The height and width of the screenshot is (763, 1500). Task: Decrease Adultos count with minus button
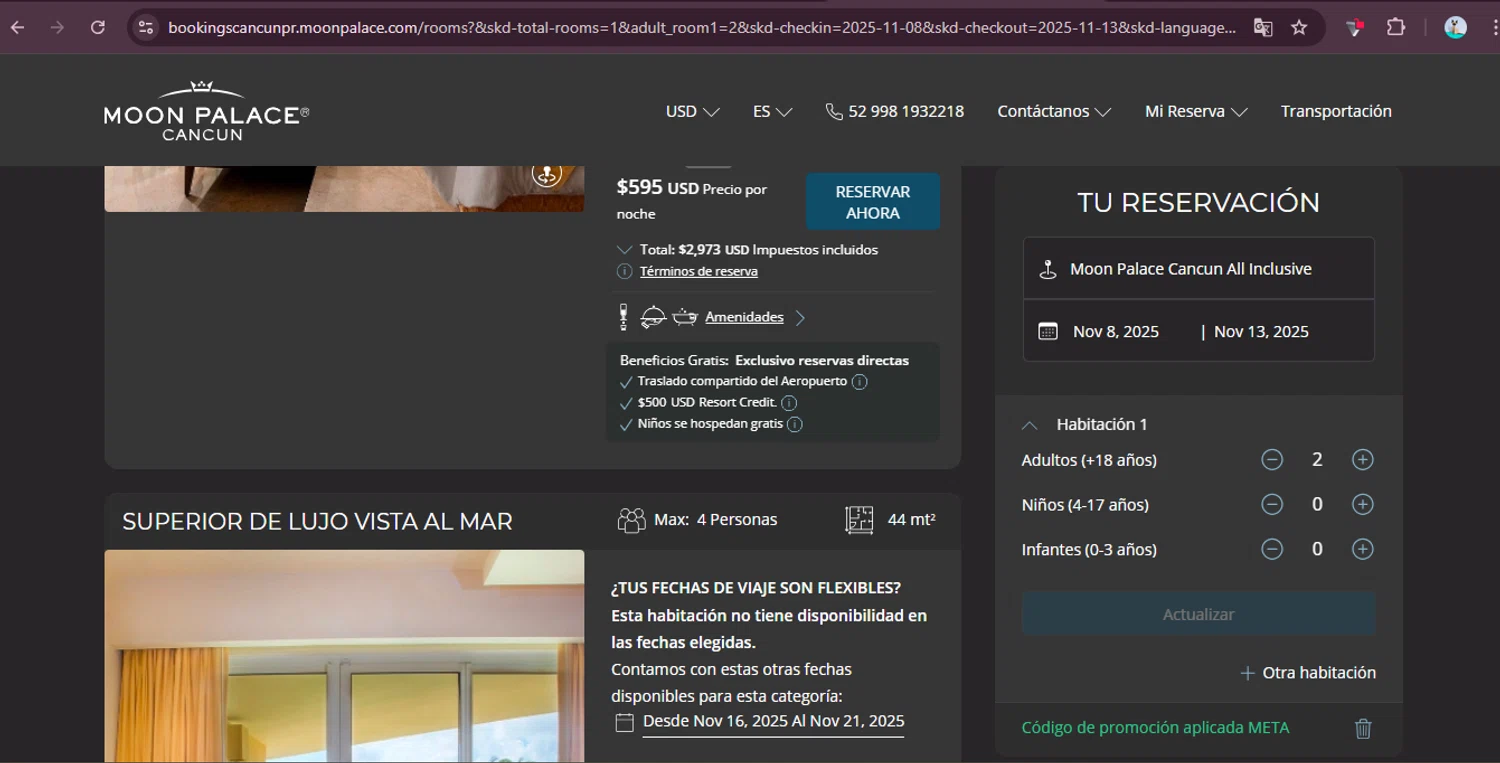click(1272, 460)
